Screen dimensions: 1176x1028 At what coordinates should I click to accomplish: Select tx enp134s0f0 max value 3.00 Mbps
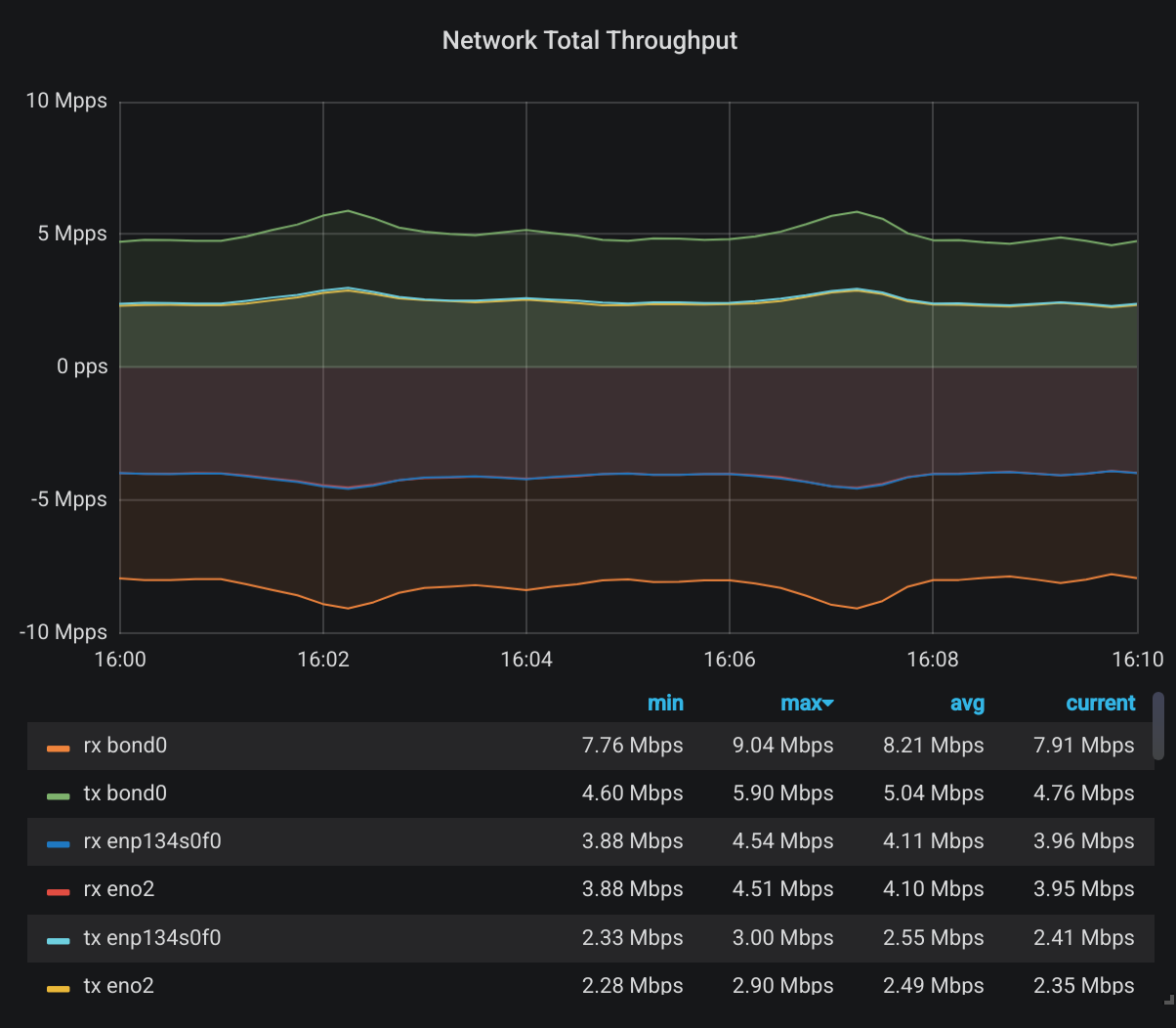pos(783,938)
